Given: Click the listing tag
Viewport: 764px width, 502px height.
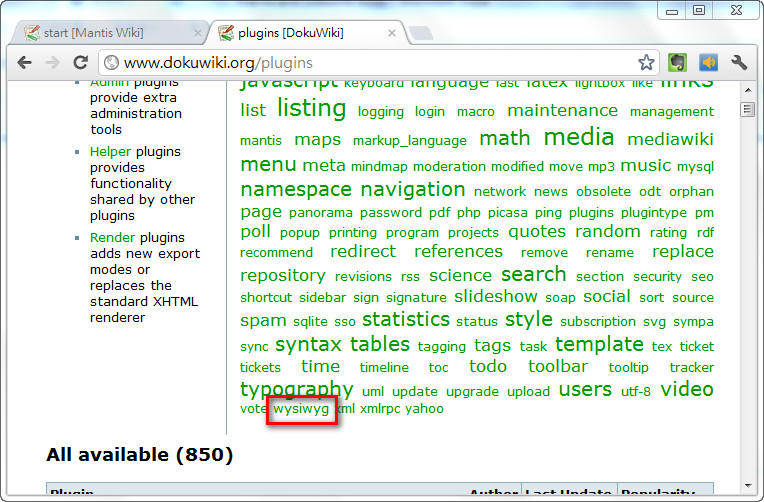Looking at the screenshot, I should (x=311, y=108).
